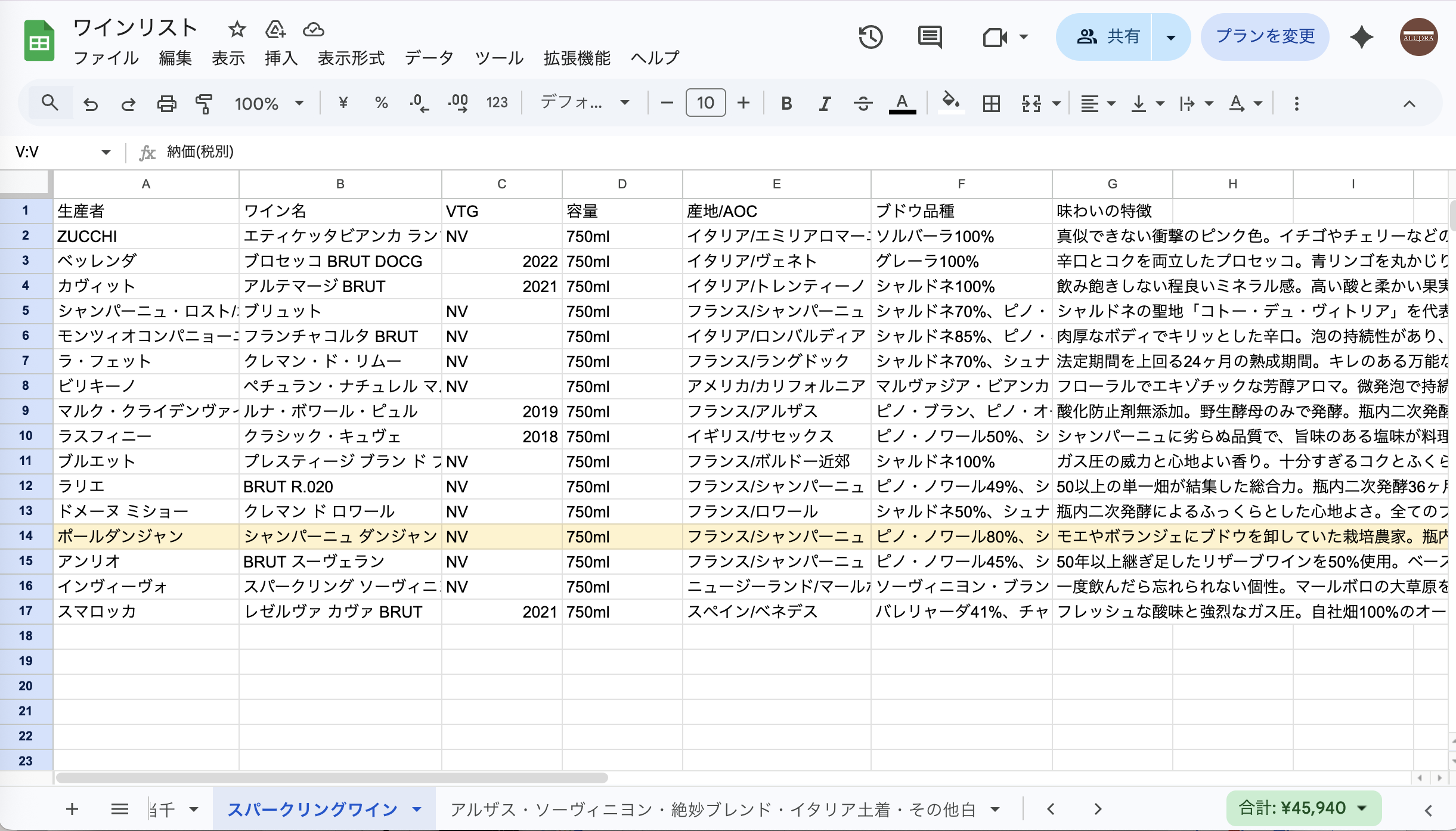The height and width of the screenshot is (831, 1456).
Task: Open the text rotation dropdown
Action: click(x=1246, y=104)
